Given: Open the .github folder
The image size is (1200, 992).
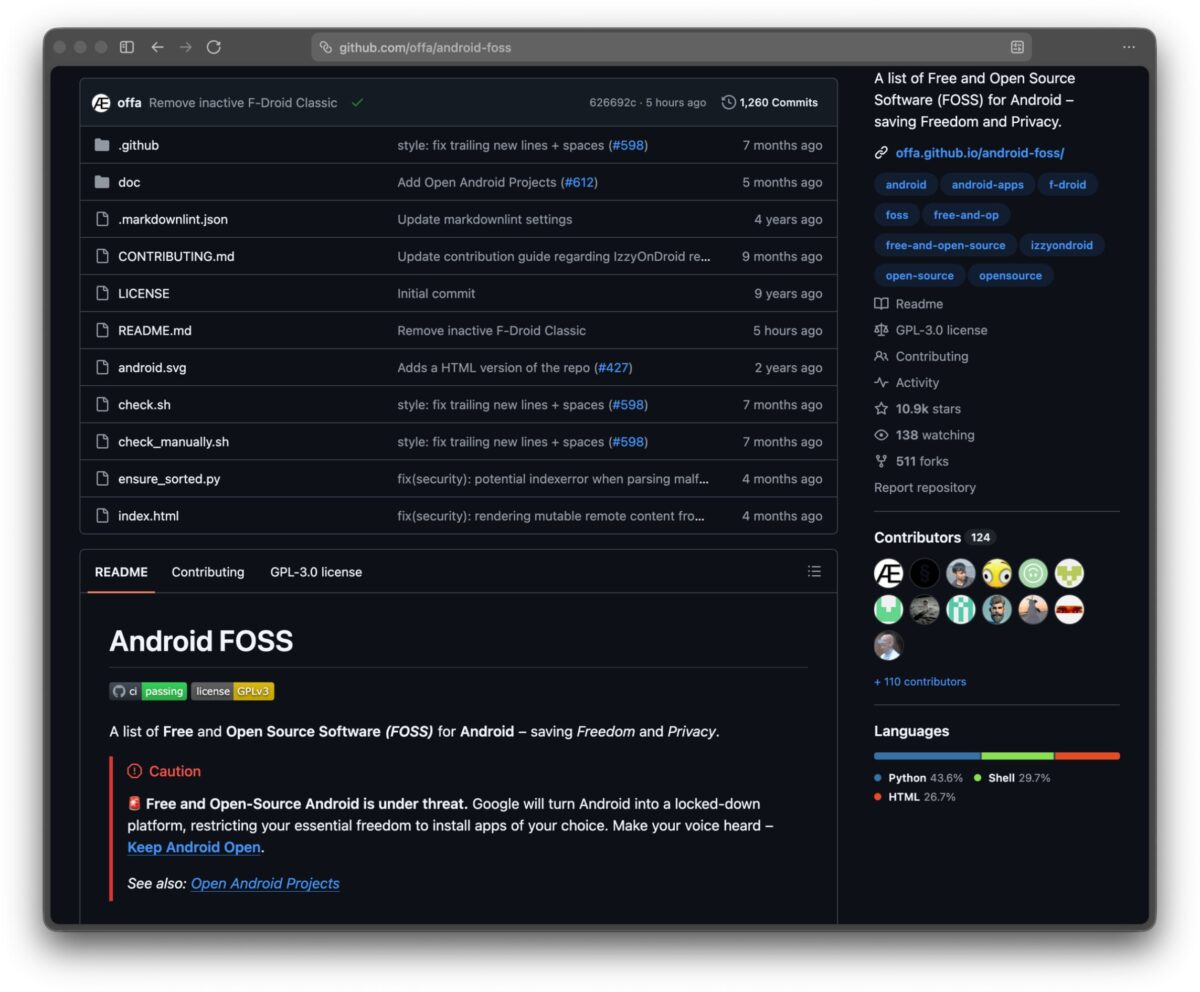Looking at the screenshot, I should [x=138, y=146].
